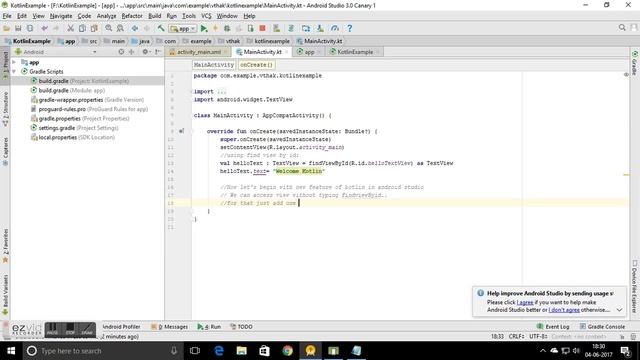
Task: Click the Sync Project with Gradle icon
Action: pos(291,28)
